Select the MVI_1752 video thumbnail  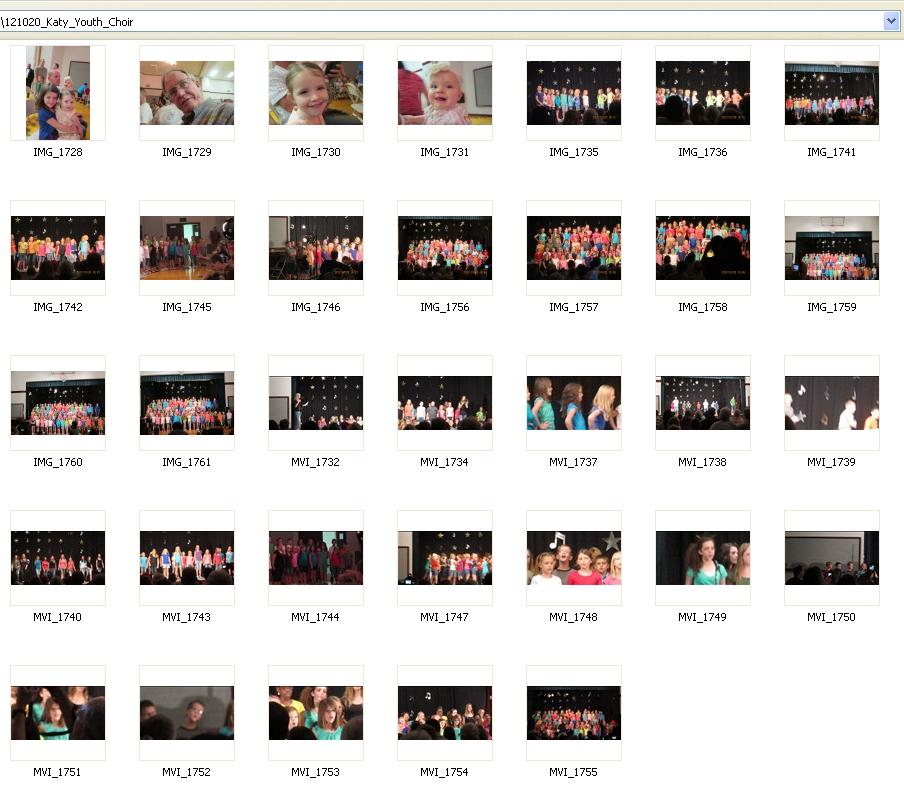(x=187, y=713)
